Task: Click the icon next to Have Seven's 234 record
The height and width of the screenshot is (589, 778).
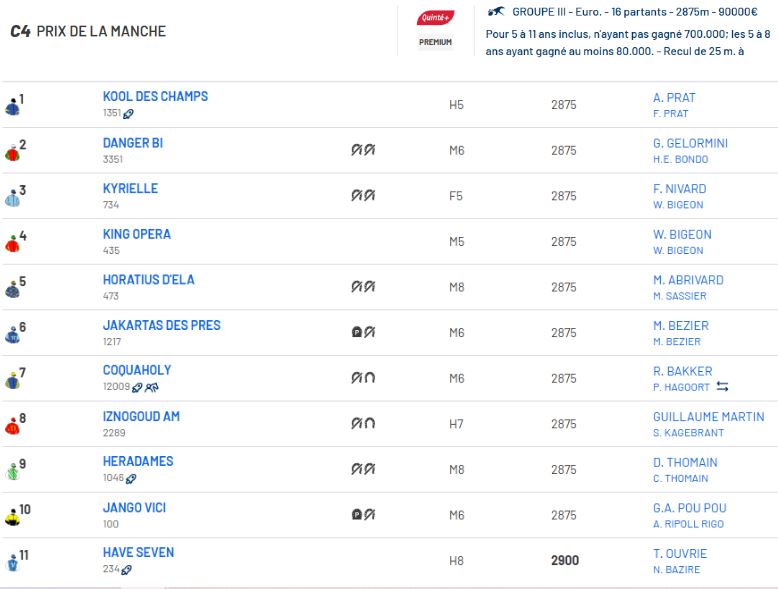Action: (x=126, y=570)
